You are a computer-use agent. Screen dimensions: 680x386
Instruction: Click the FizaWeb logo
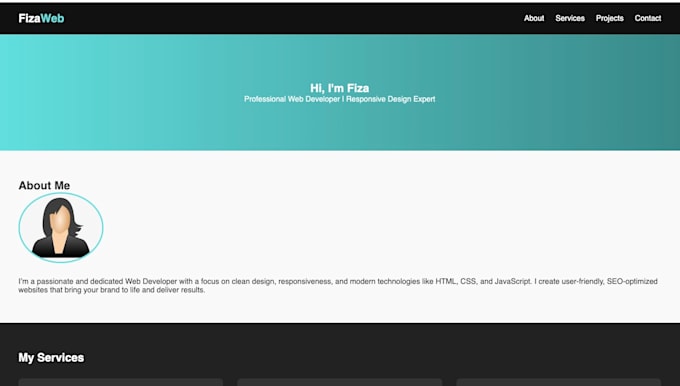point(41,18)
